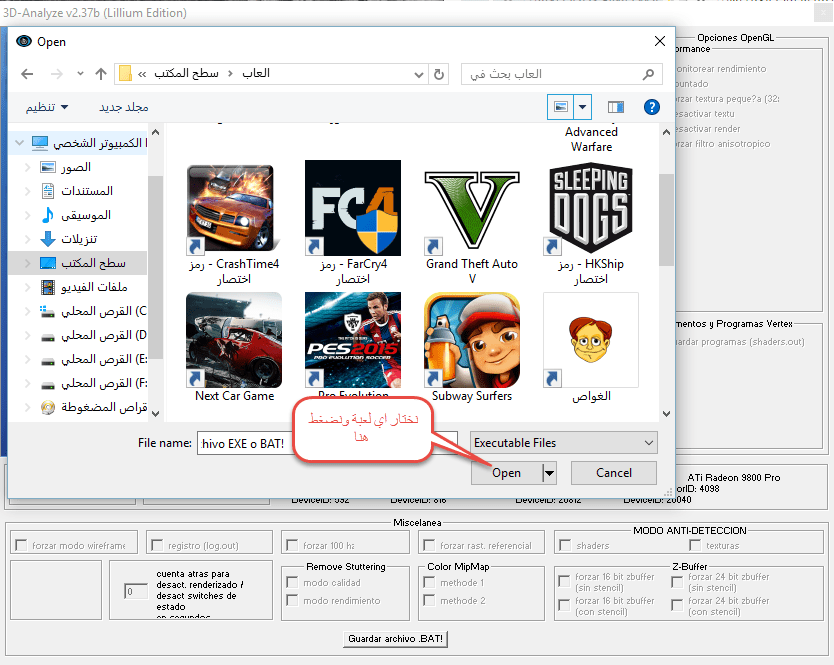Open the recent locations dropdown arrow
834x665 pixels.
point(80,74)
